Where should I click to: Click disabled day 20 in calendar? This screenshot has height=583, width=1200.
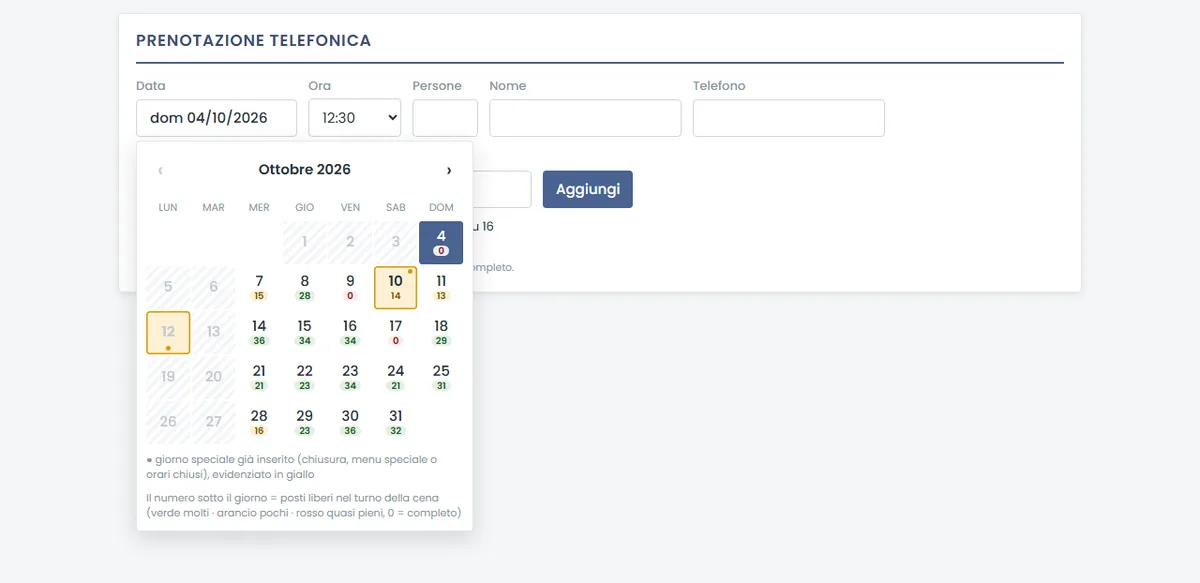coord(213,377)
